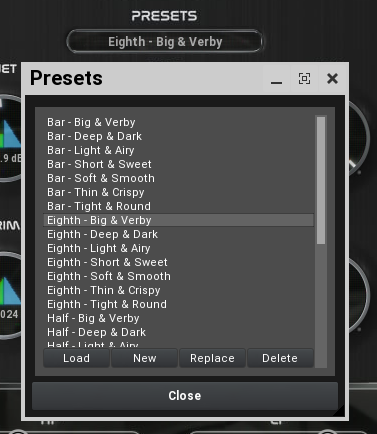Select the Eighth - Tight & Round preset

[178, 304]
